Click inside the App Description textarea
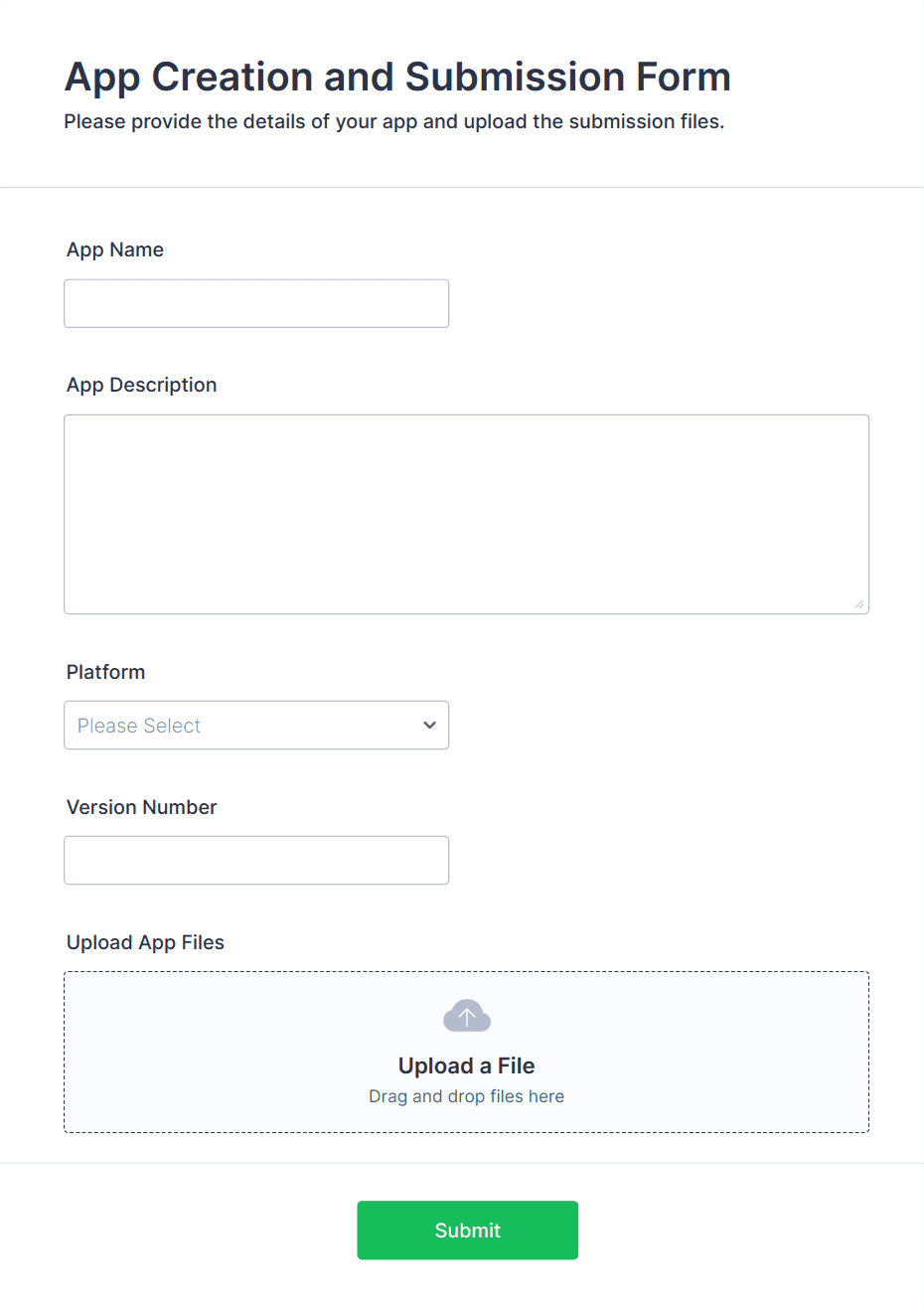 click(x=466, y=514)
